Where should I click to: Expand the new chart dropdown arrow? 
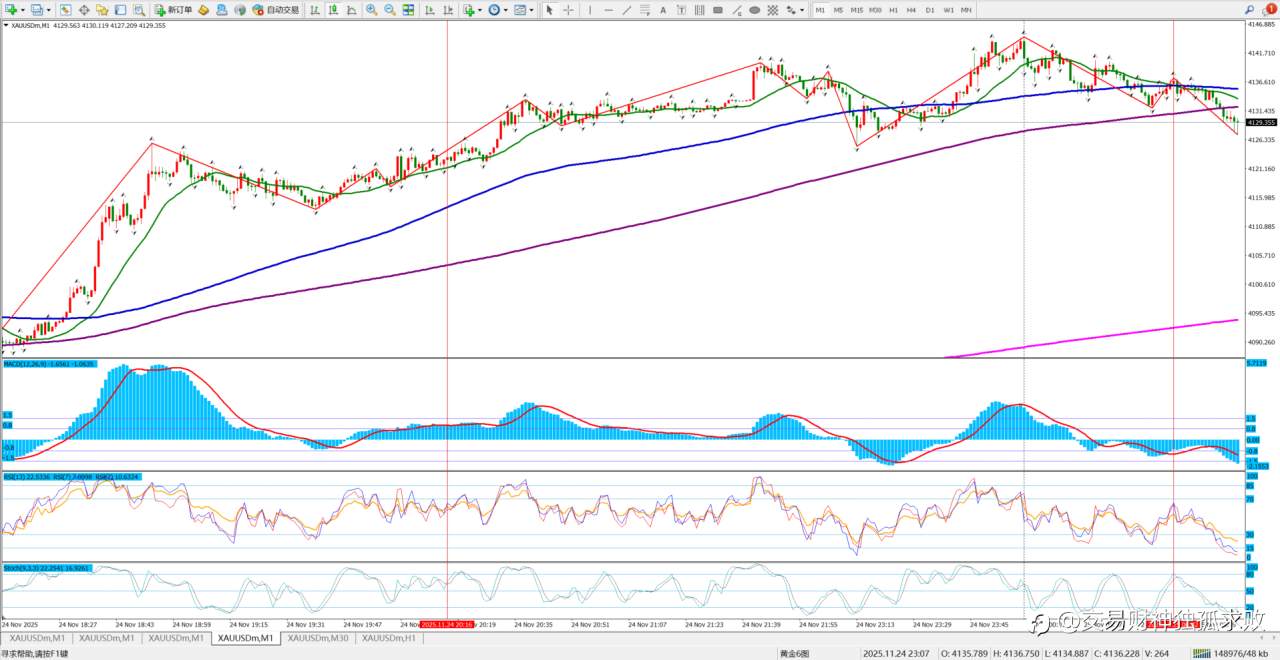point(23,10)
